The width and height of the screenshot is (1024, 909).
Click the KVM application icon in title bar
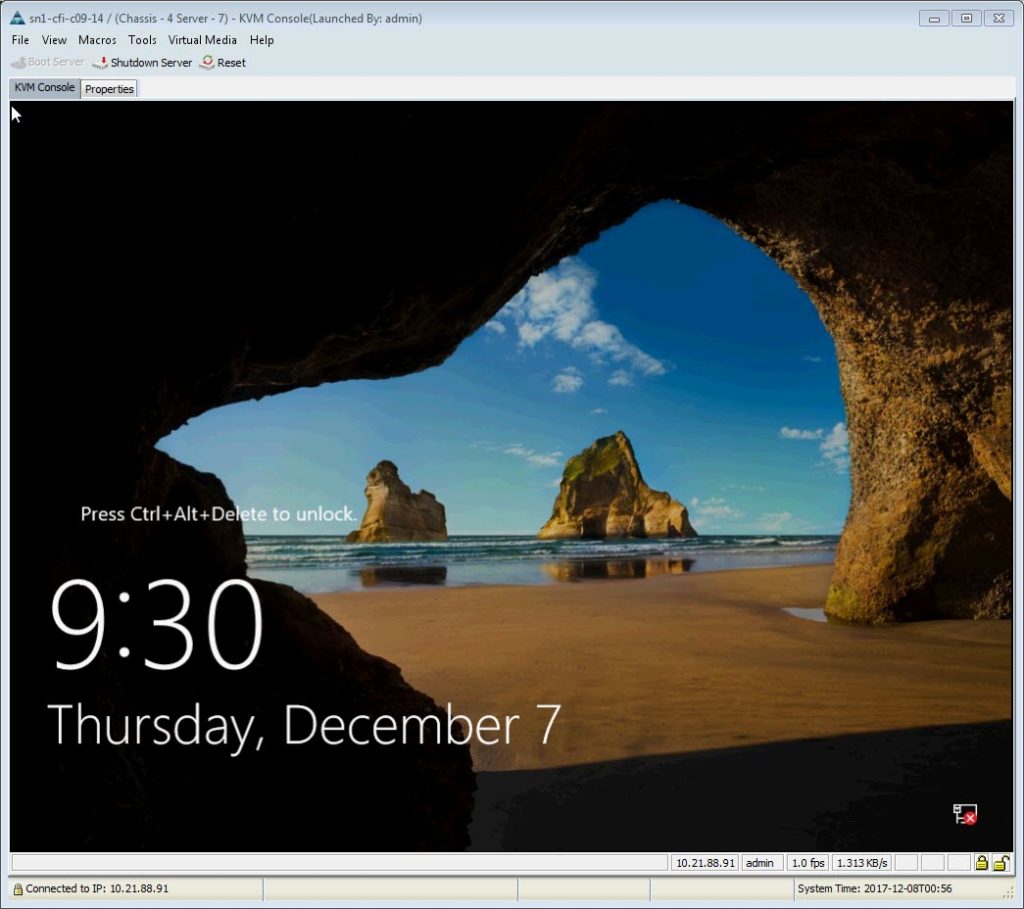pyautogui.click(x=18, y=18)
